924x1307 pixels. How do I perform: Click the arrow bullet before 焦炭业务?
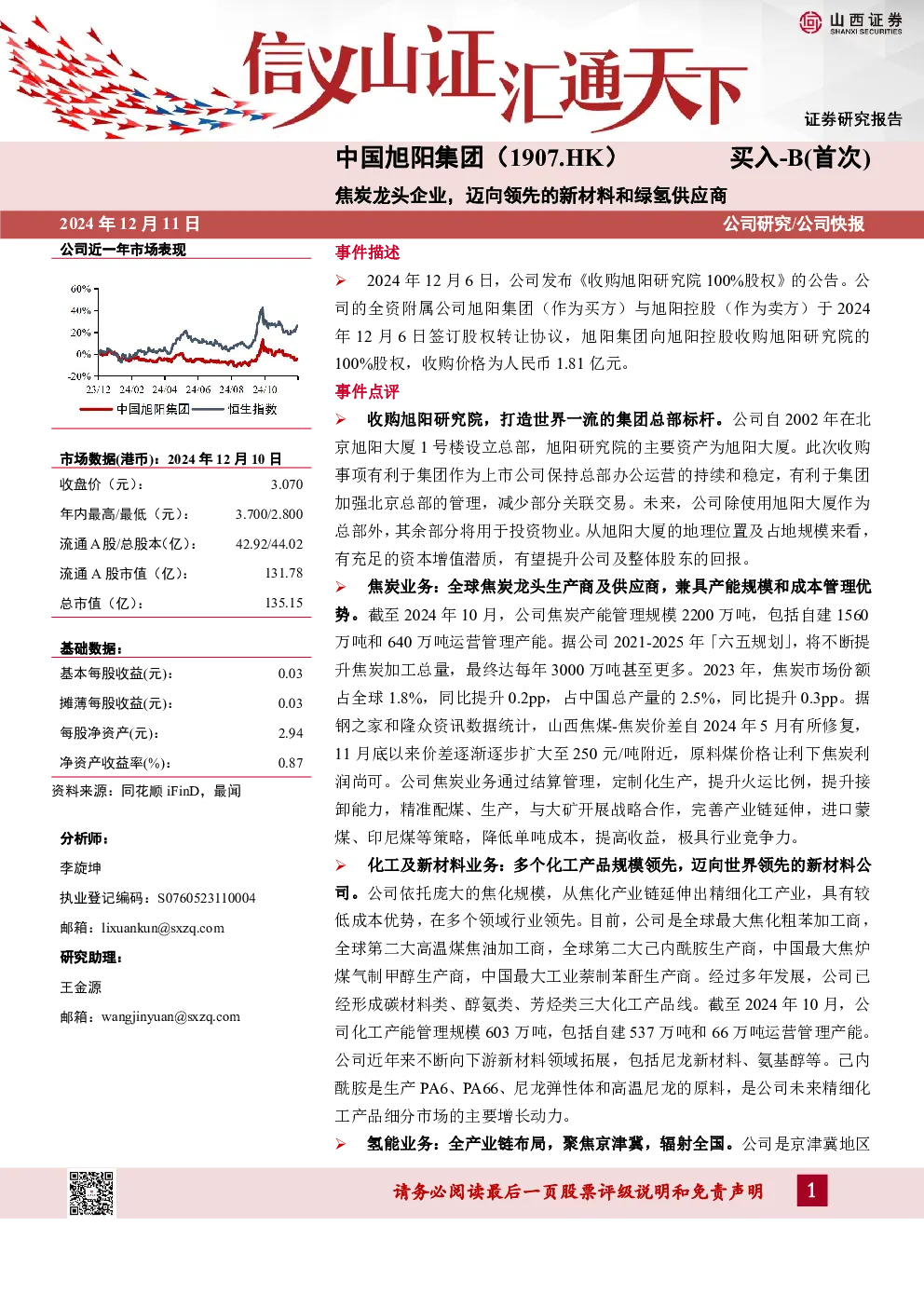tap(341, 587)
